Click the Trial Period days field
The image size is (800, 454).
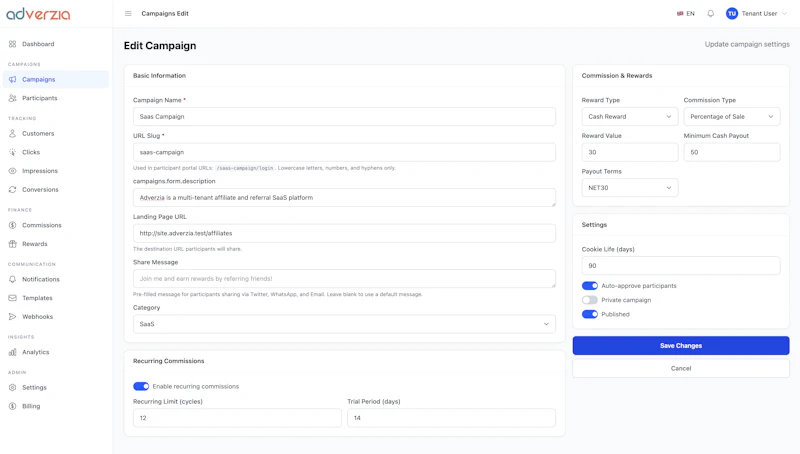[452, 418]
